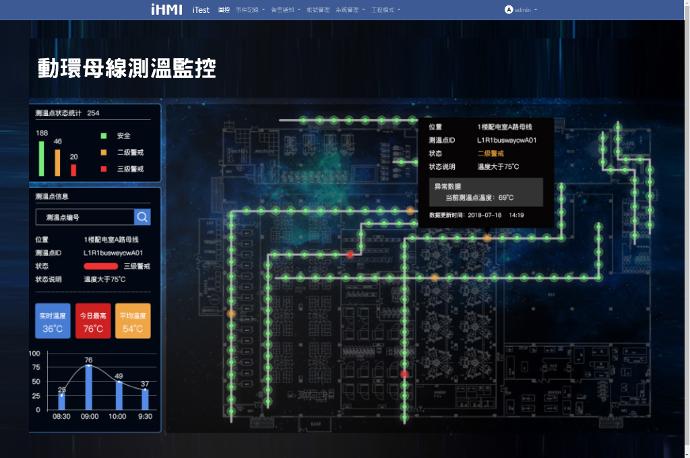The height and width of the screenshot is (458, 690).
Task: Click the green 188 bar in statistics
Action: pos(42,158)
